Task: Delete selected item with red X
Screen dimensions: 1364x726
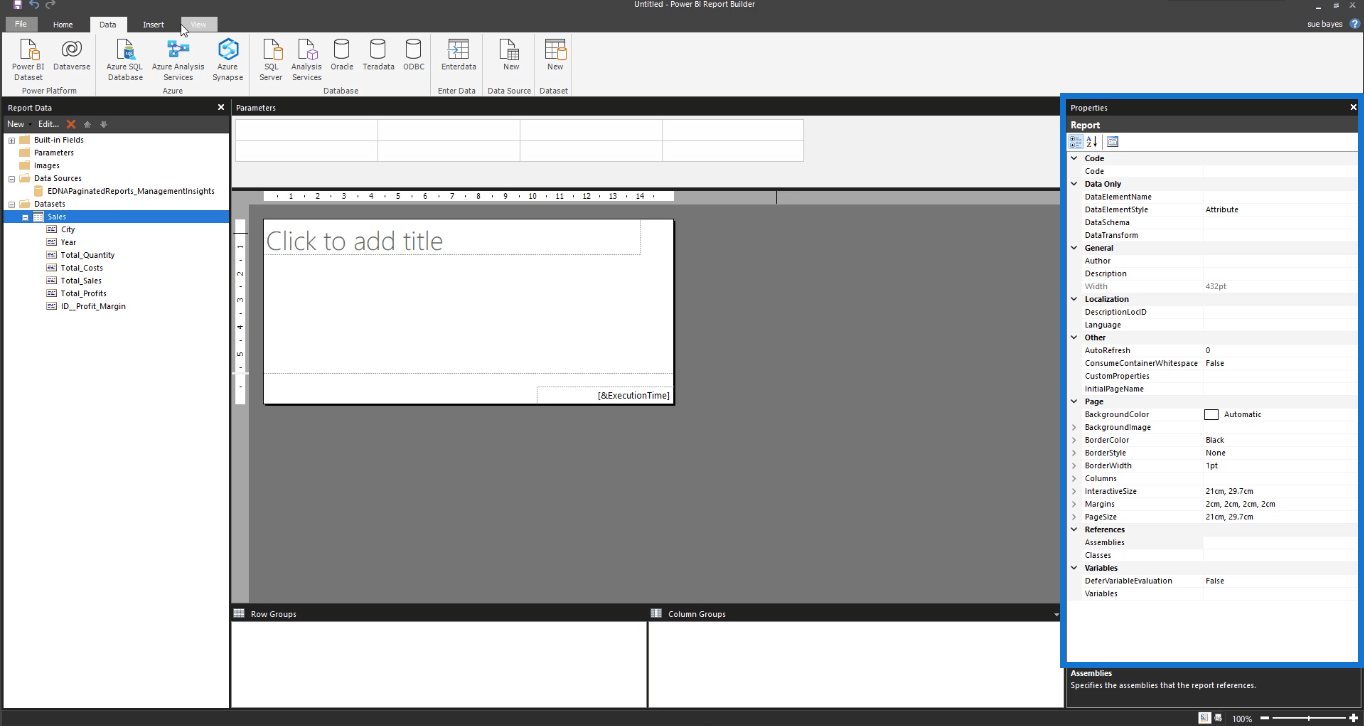Action: point(71,124)
